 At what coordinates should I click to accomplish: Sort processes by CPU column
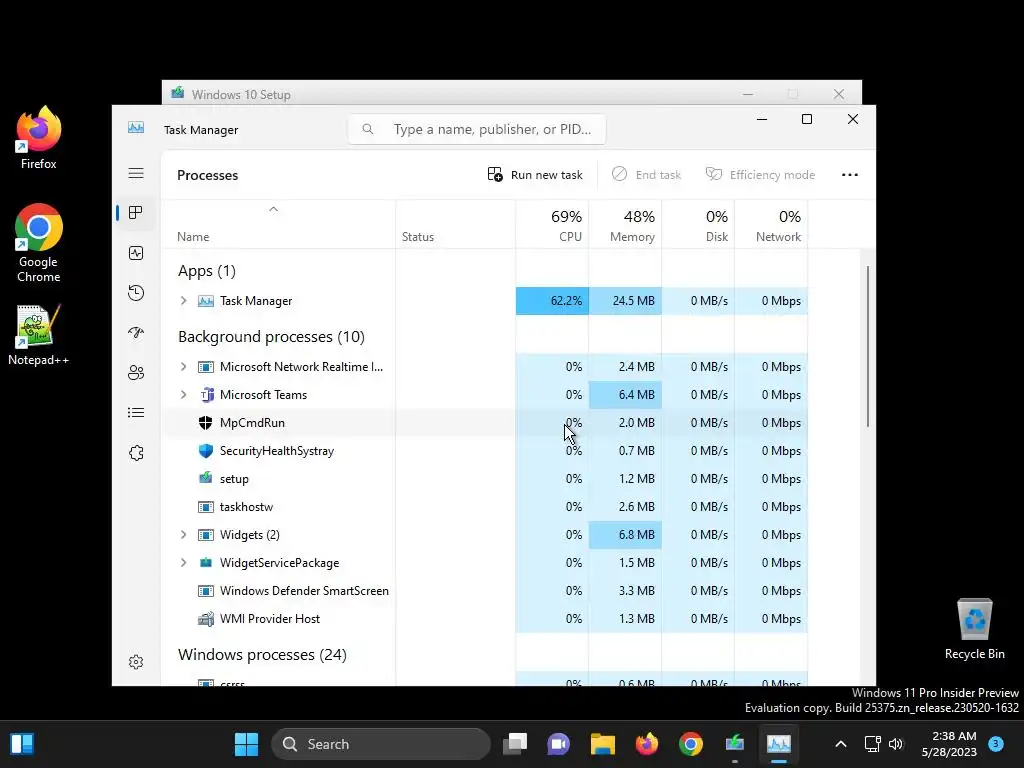[x=552, y=225]
